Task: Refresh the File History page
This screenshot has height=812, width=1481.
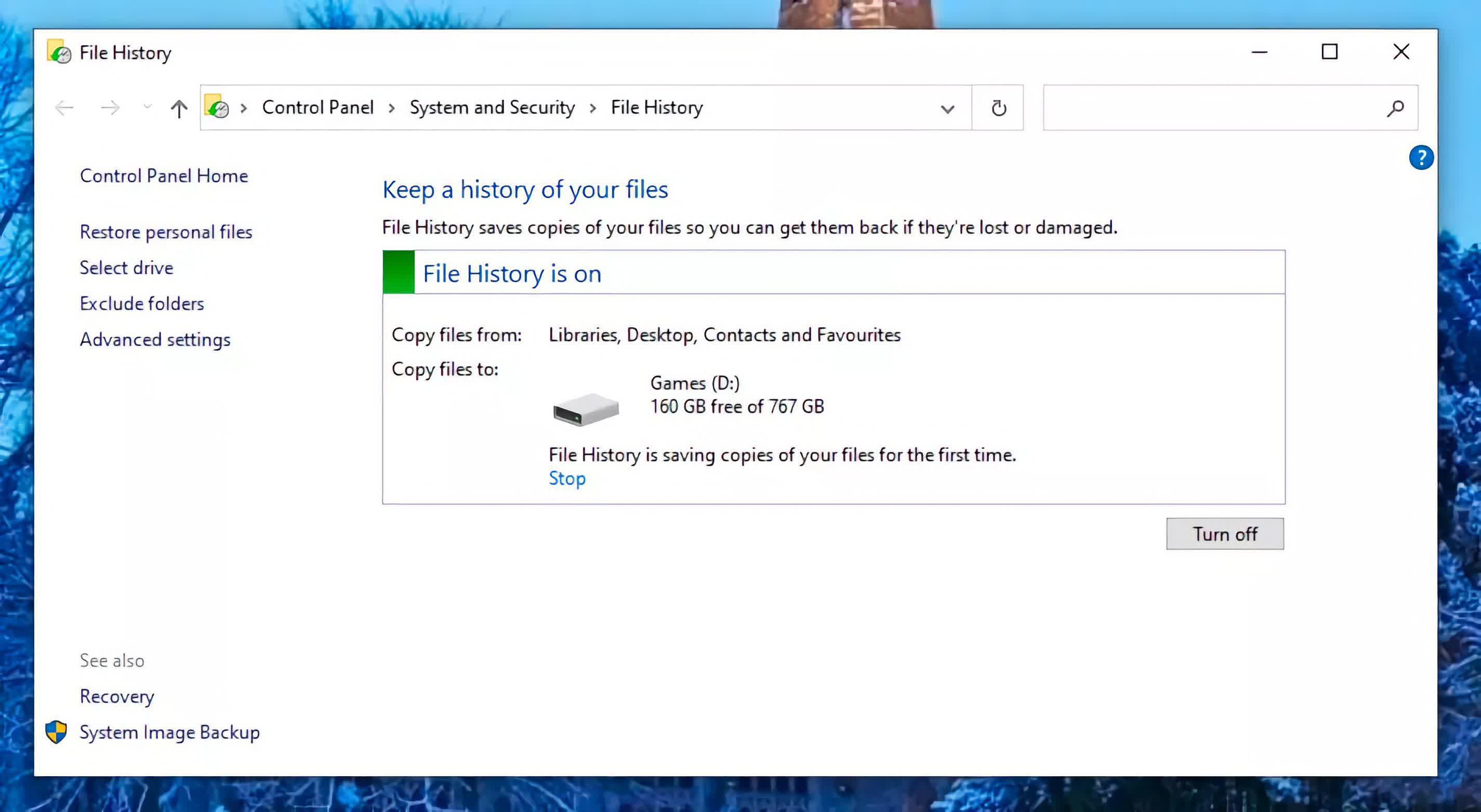Action: (x=999, y=108)
